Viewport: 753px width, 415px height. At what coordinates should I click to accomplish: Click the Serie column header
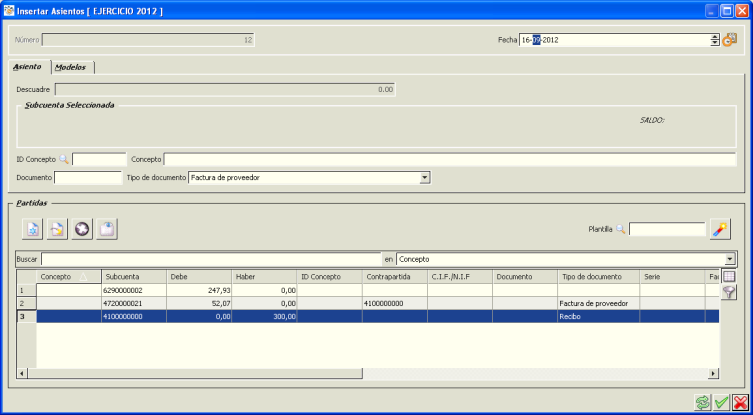672,277
